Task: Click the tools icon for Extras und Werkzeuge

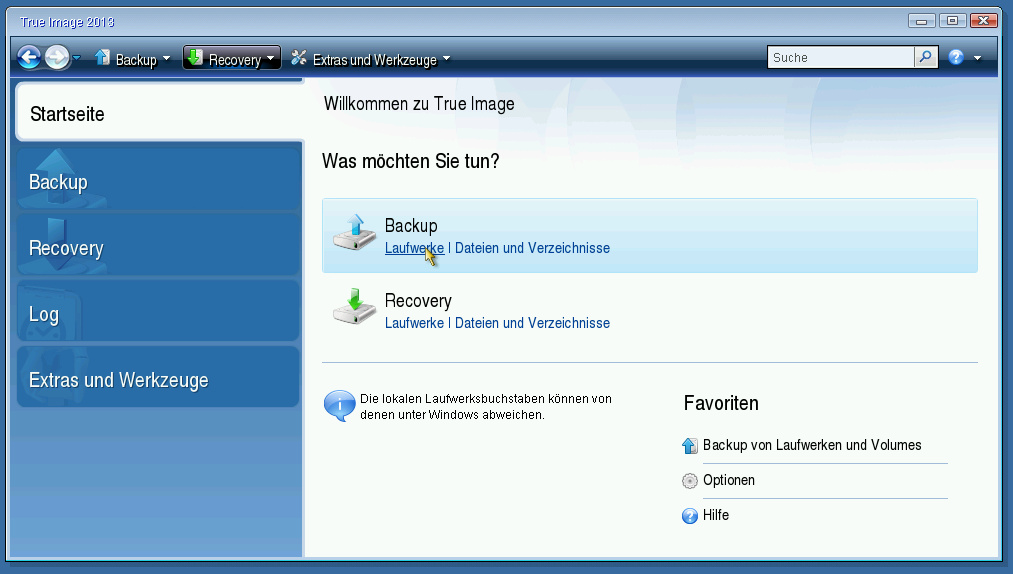Action: pos(298,58)
